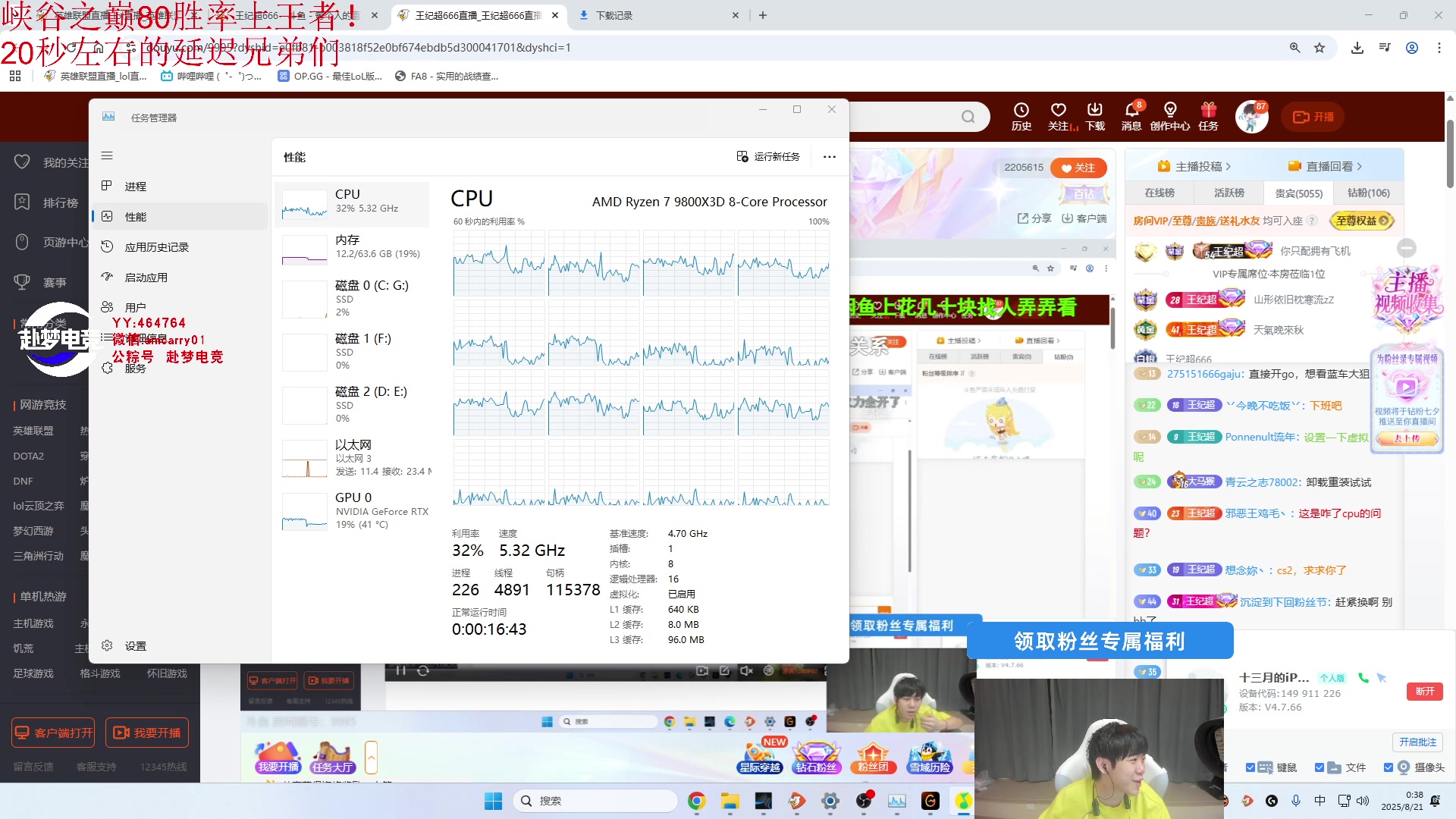Click 客户端打开 button at sidebar bottom
The image size is (1456, 819).
(53, 733)
